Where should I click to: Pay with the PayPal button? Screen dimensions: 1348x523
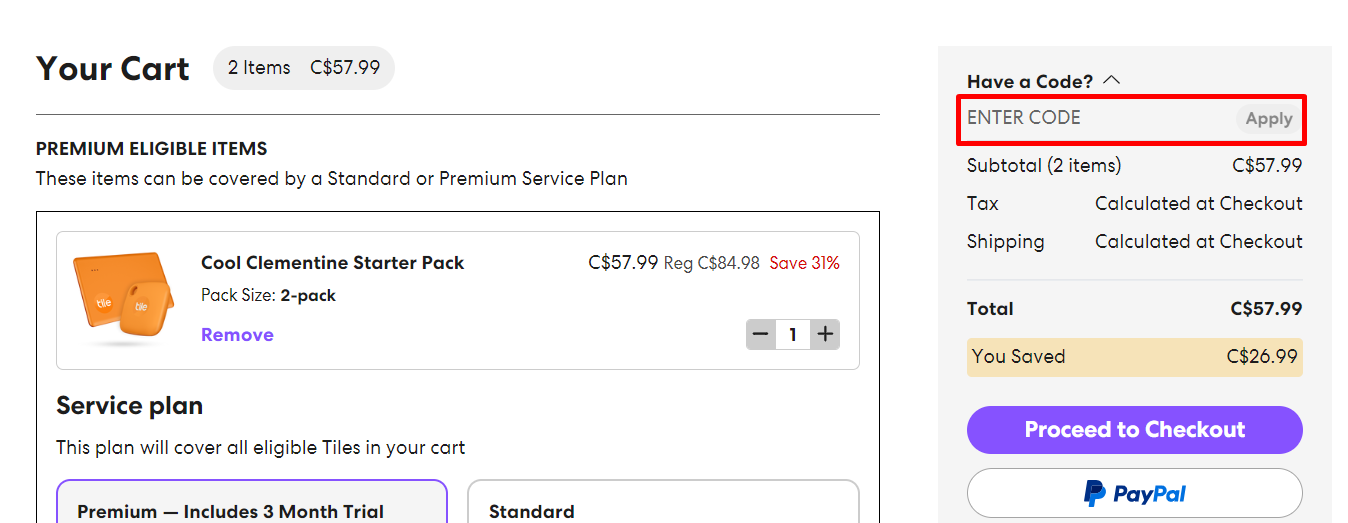click(1134, 493)
